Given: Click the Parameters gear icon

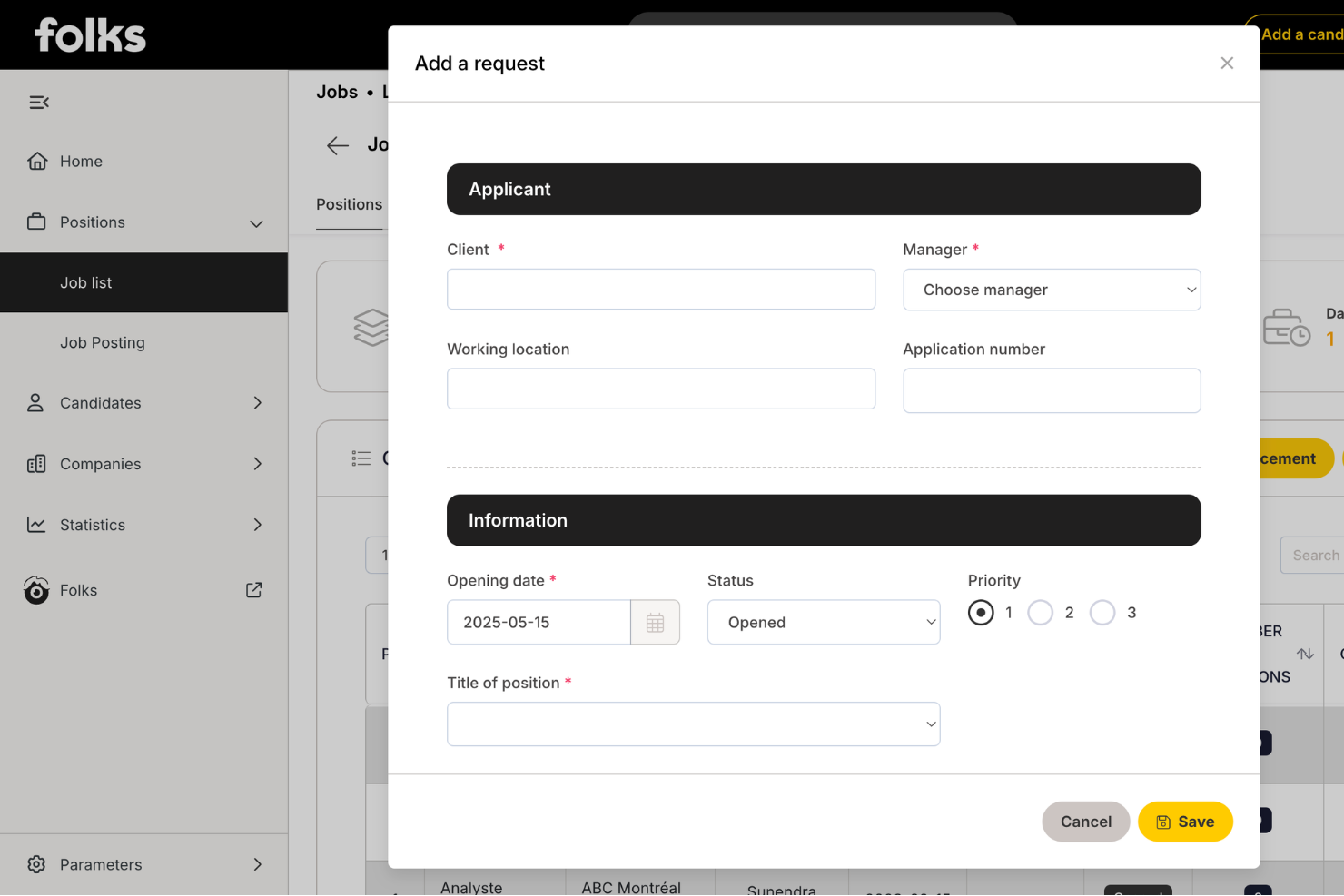Looking at the screenshot, I should pyautogui.click(x=36, y=864).
